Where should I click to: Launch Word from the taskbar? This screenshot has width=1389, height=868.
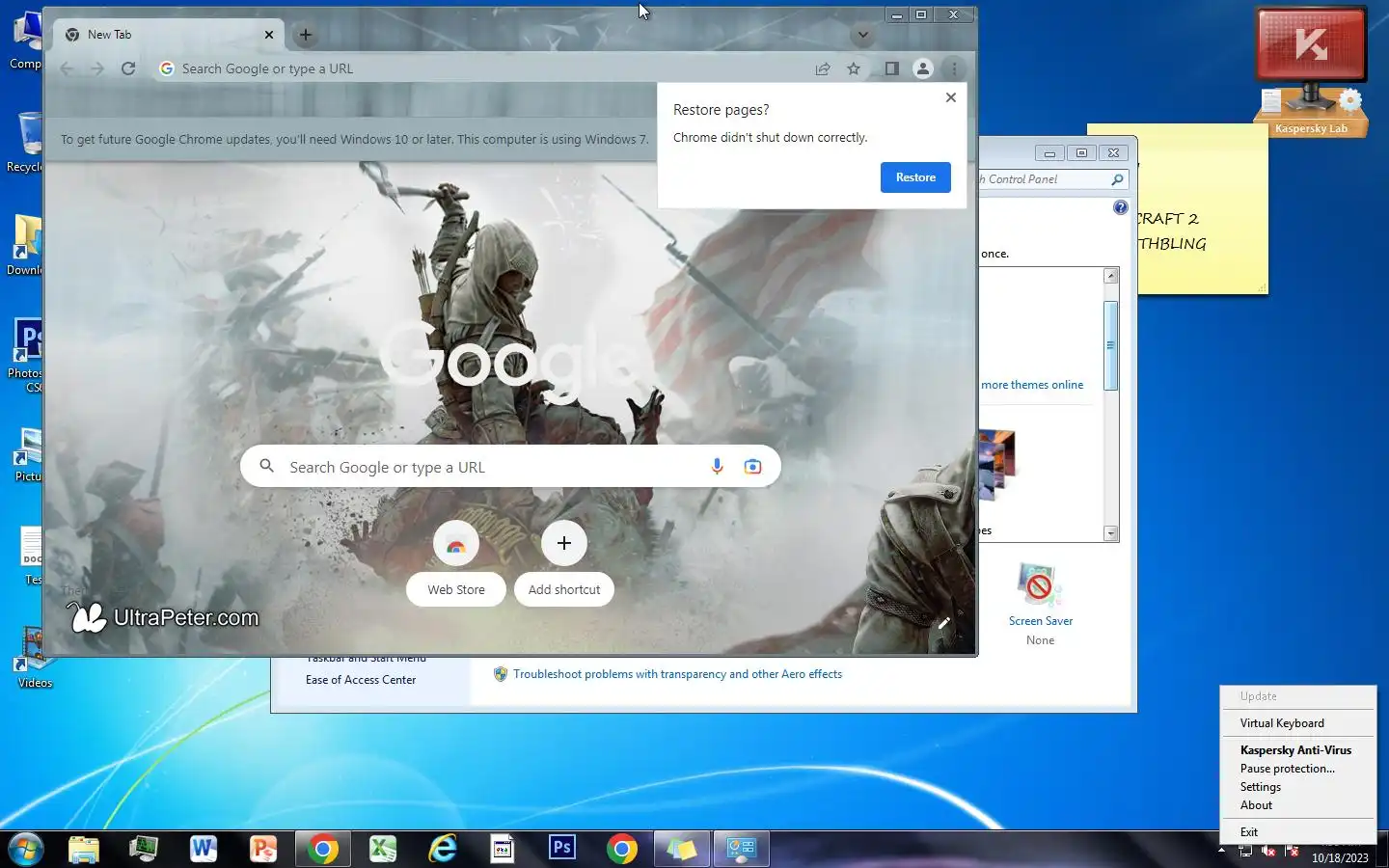click(204, 849)
